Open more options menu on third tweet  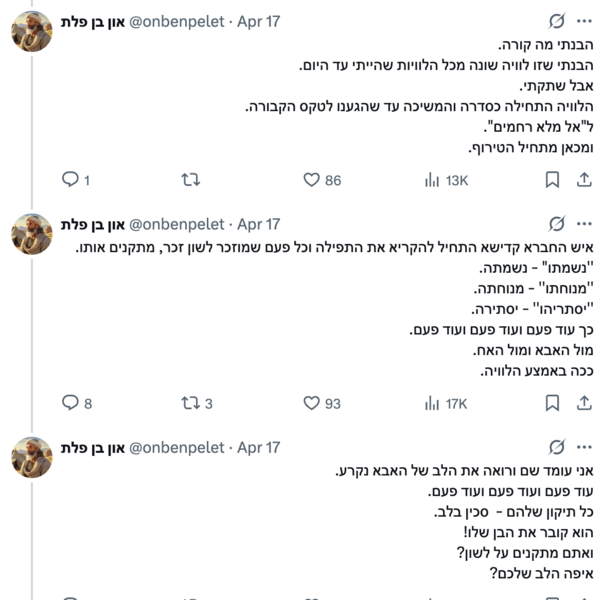pos(584,447)
